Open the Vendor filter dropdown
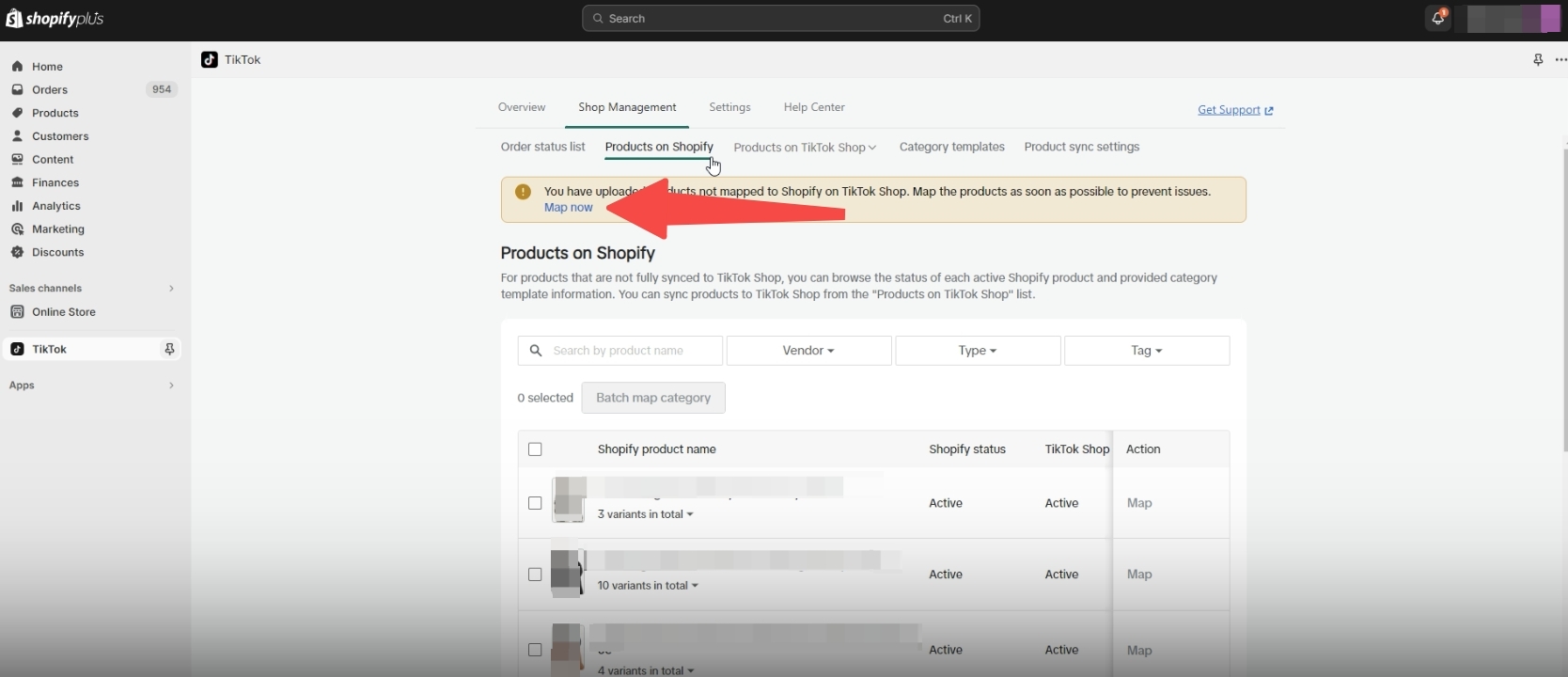1568x677 pixels. (x=808, y=351)
